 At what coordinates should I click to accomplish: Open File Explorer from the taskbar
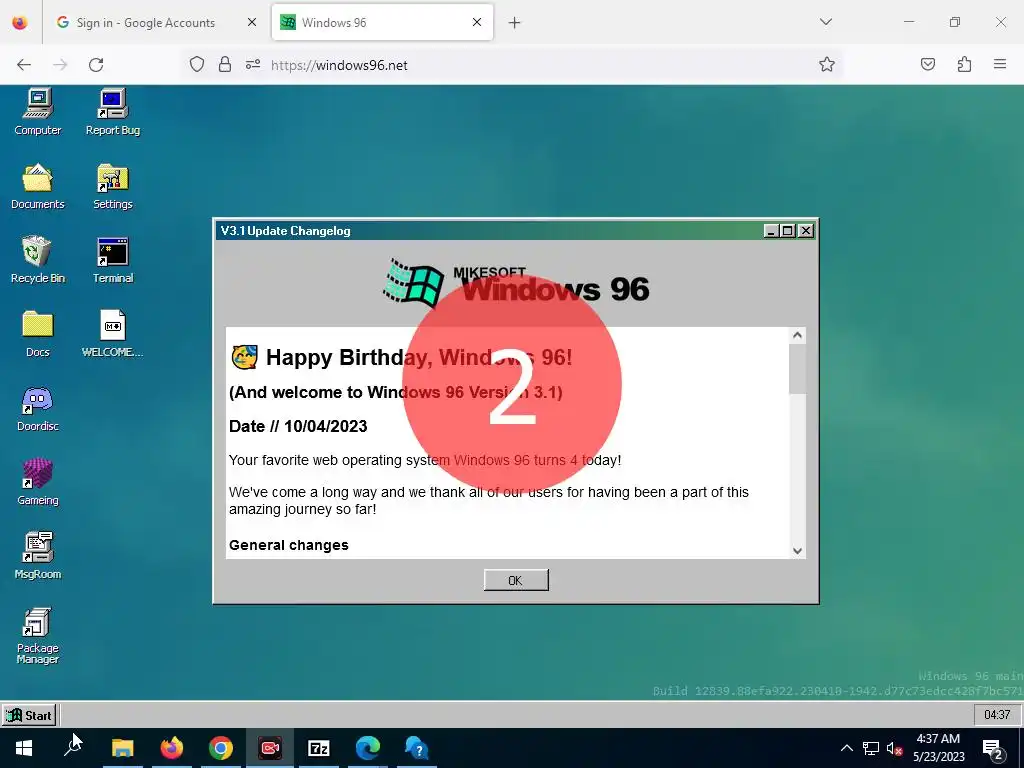122,748
